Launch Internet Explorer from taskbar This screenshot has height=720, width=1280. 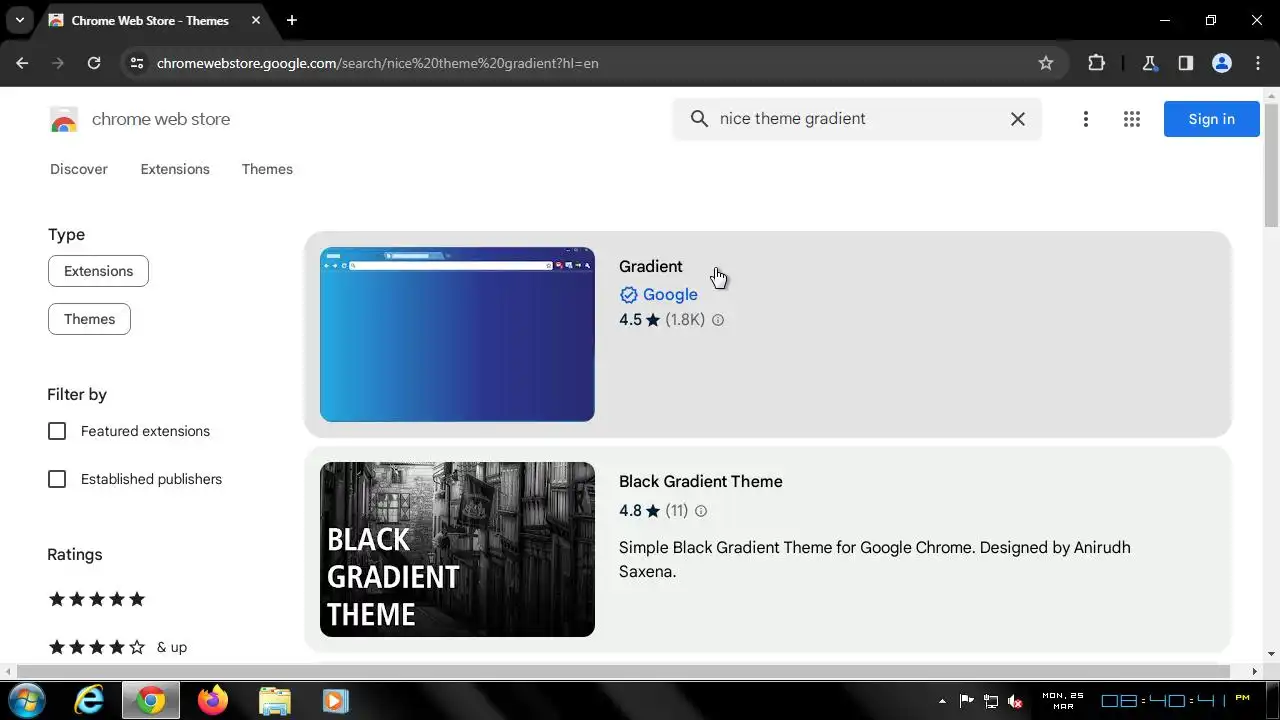pyautogui.click(x=89, y=700)
